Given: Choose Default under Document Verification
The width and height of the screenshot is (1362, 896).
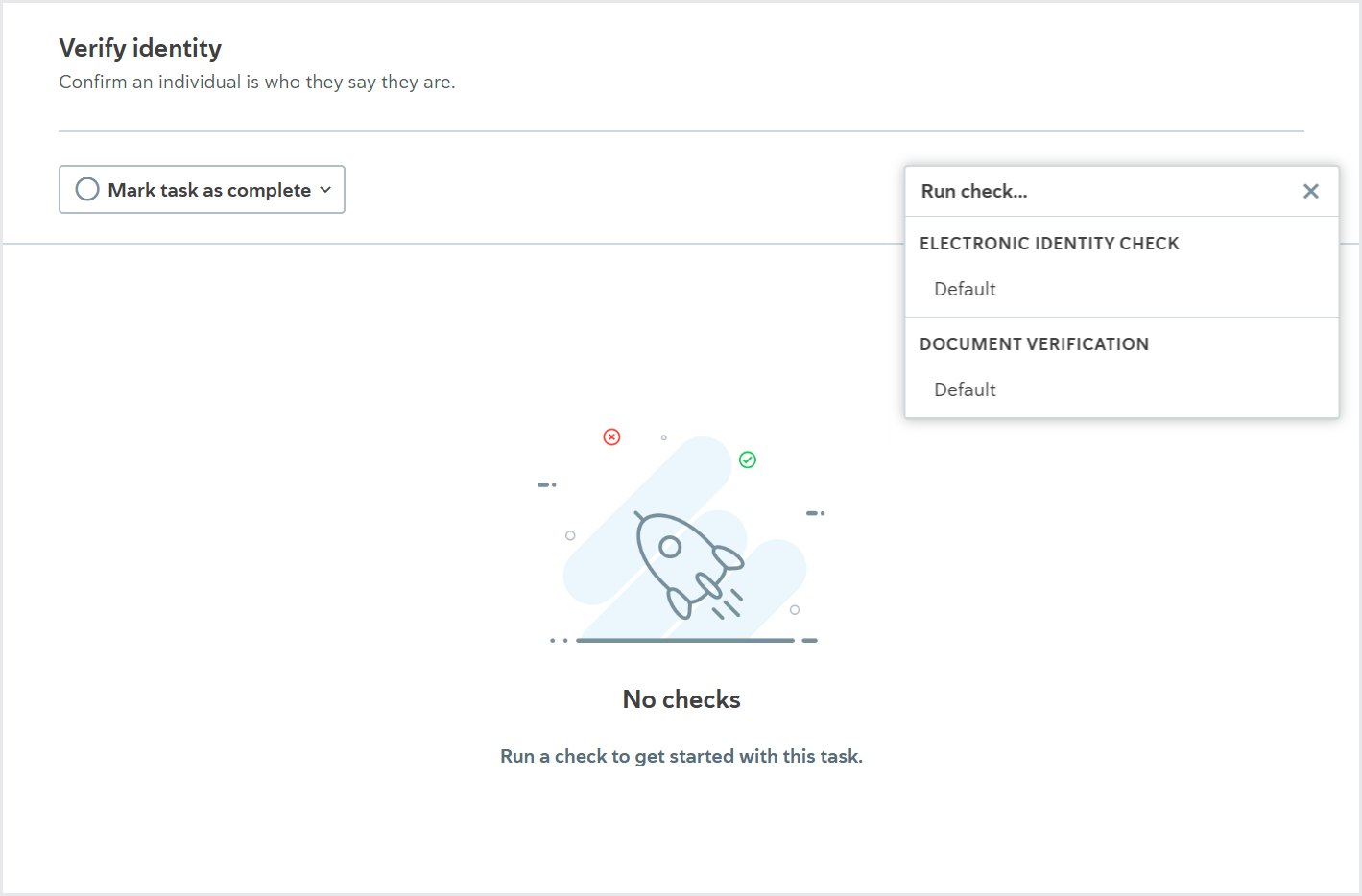Looking at the screenshot, I should coord(965,389).
